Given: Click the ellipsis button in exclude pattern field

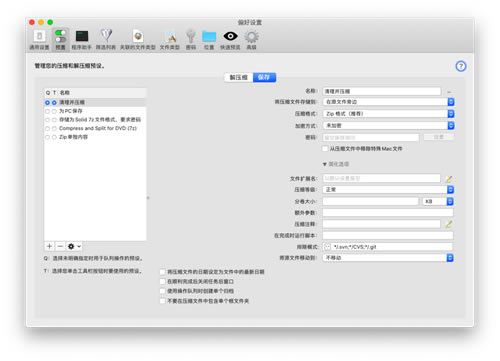Looking at the screenshot, I should 327,247.
